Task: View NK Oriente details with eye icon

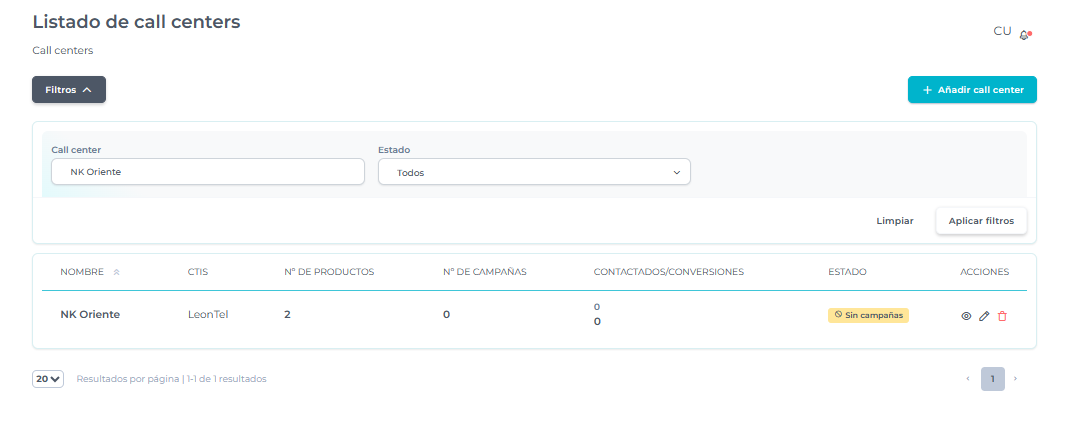Action: (966, 316)
